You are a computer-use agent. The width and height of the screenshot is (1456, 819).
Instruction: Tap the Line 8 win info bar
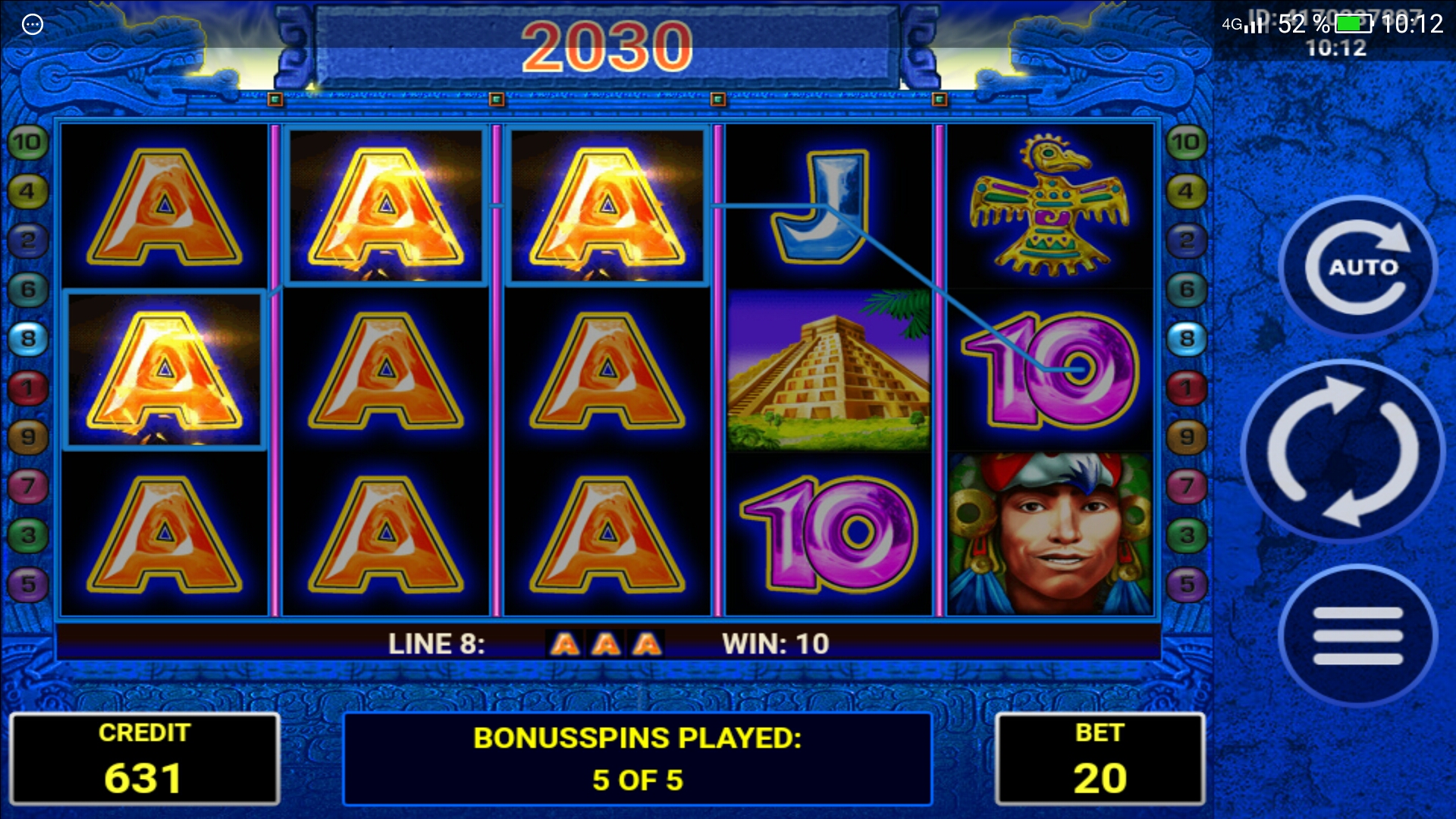608,644
